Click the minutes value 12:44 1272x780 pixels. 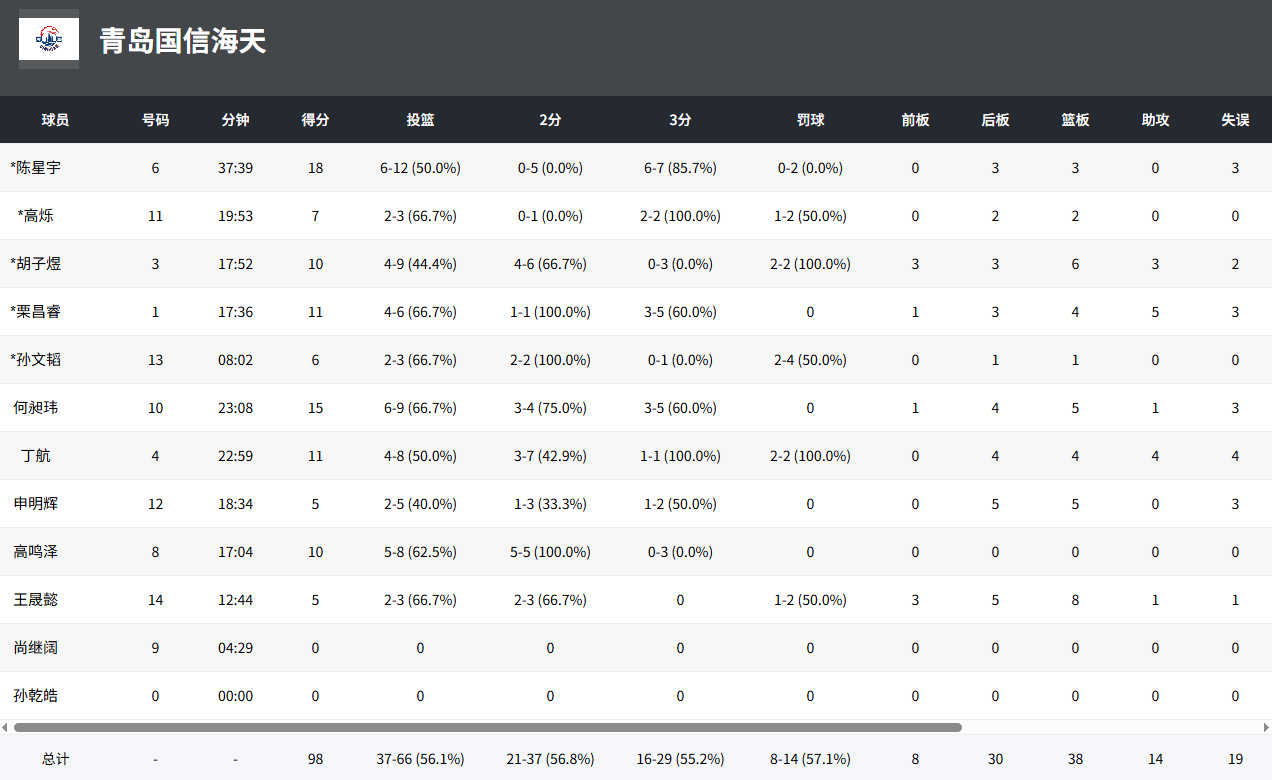tap(235, 600)
